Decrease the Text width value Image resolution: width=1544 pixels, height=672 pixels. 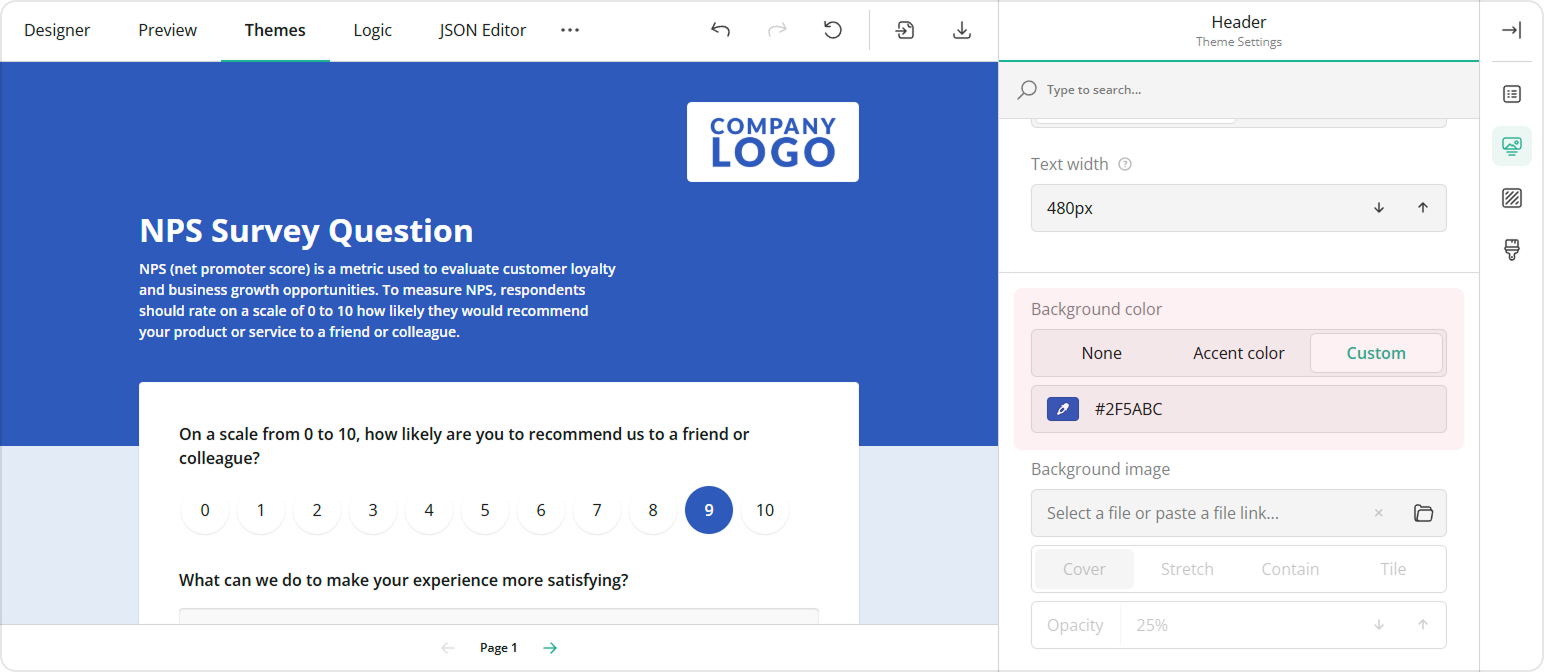pos(1379,208)
